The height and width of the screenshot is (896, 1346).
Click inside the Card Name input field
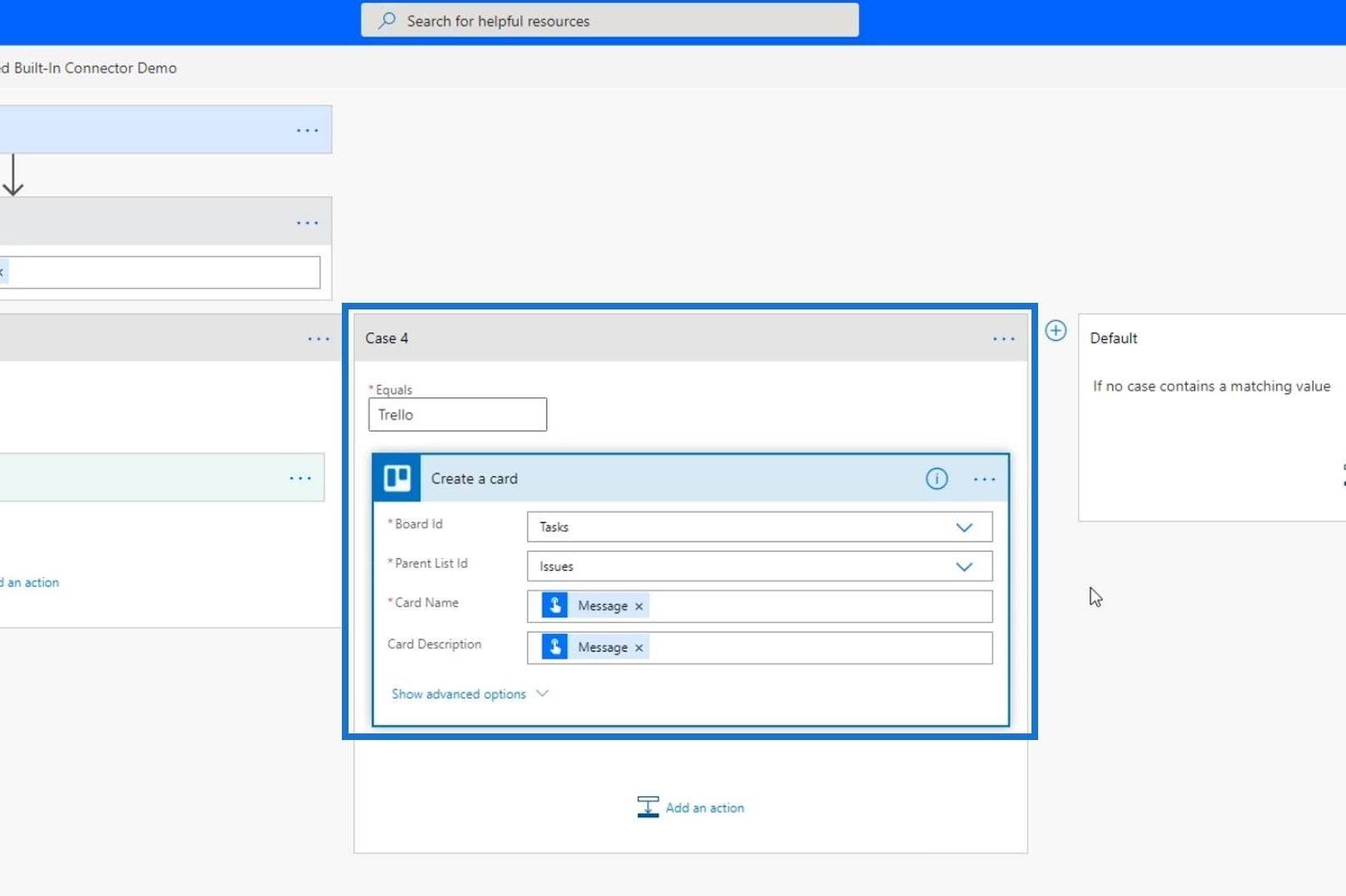[759, 606]
